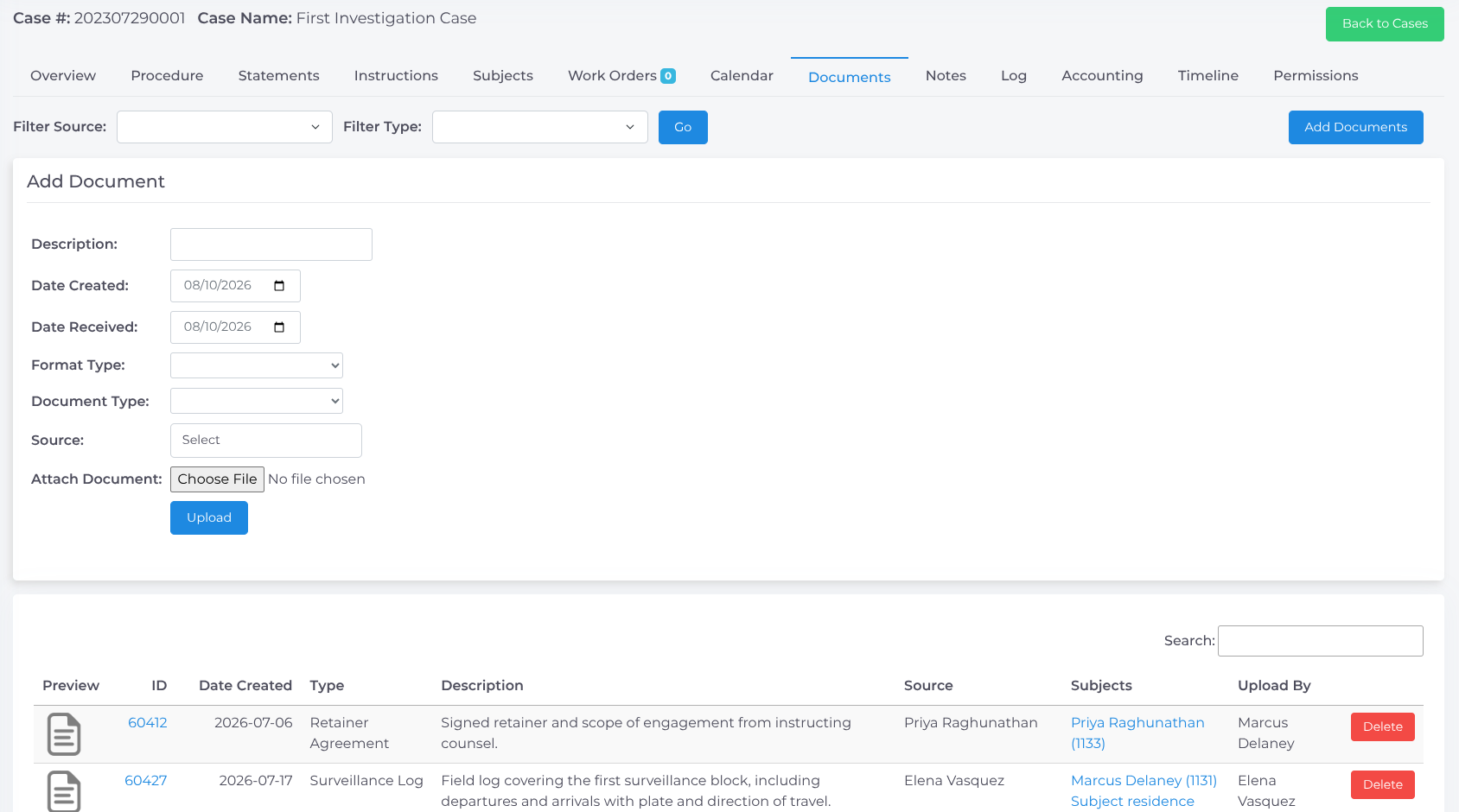Open subject Priya Raghunathan (1133) link

coord(1137,733)
